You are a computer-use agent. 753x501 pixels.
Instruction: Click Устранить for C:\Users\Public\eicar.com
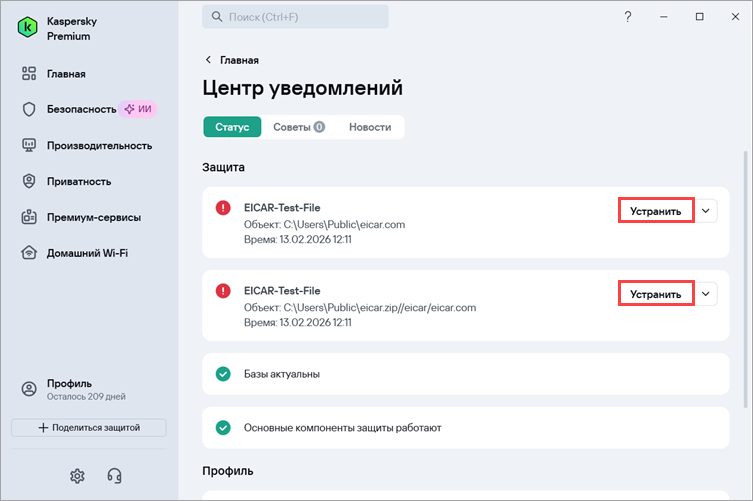click(x=656, y=211)
